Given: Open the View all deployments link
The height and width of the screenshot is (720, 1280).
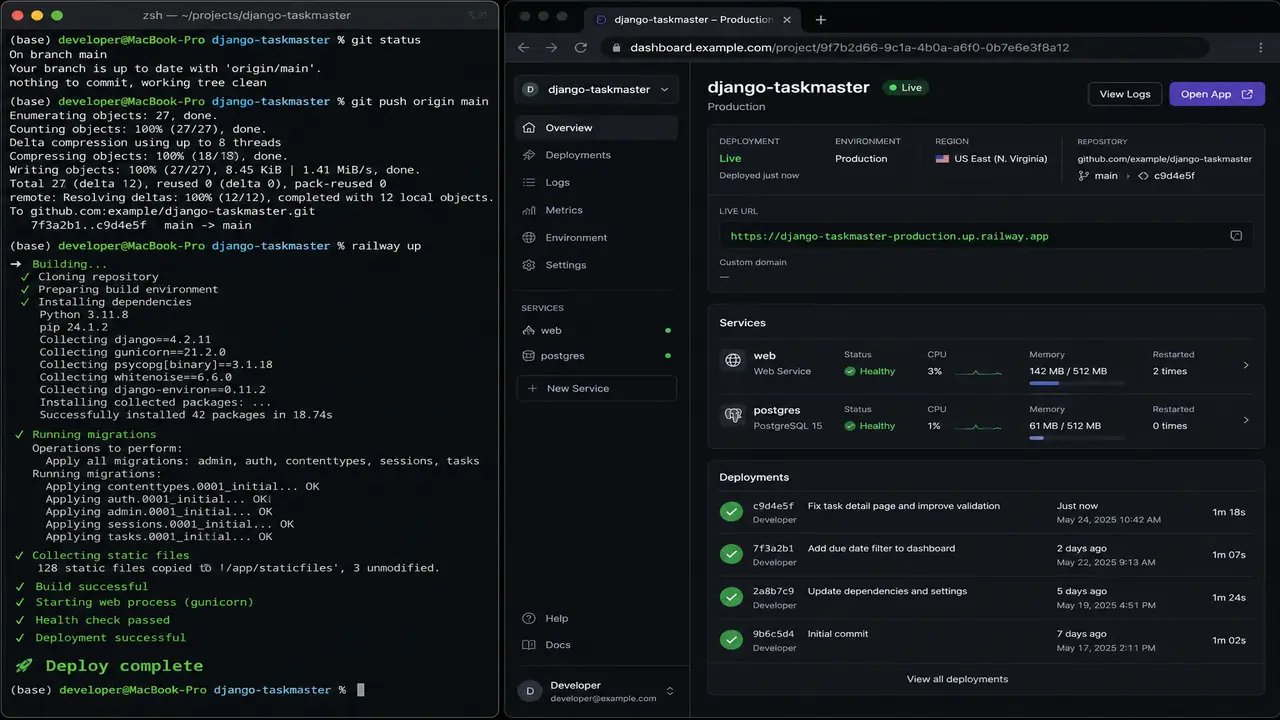Looking at the screenshot, I should (x=957, y=679).
